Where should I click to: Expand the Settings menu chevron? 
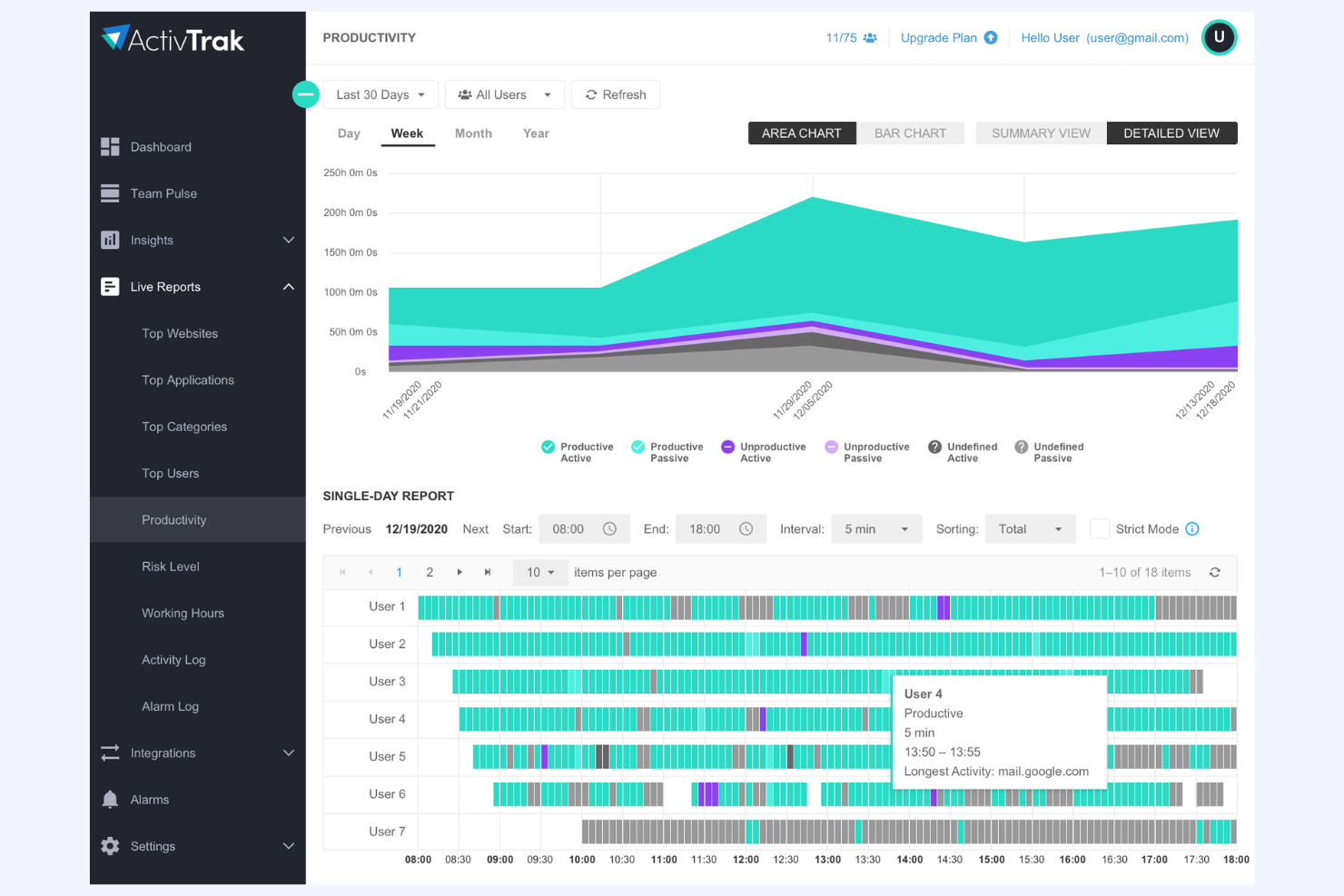[x=289, y=846]
